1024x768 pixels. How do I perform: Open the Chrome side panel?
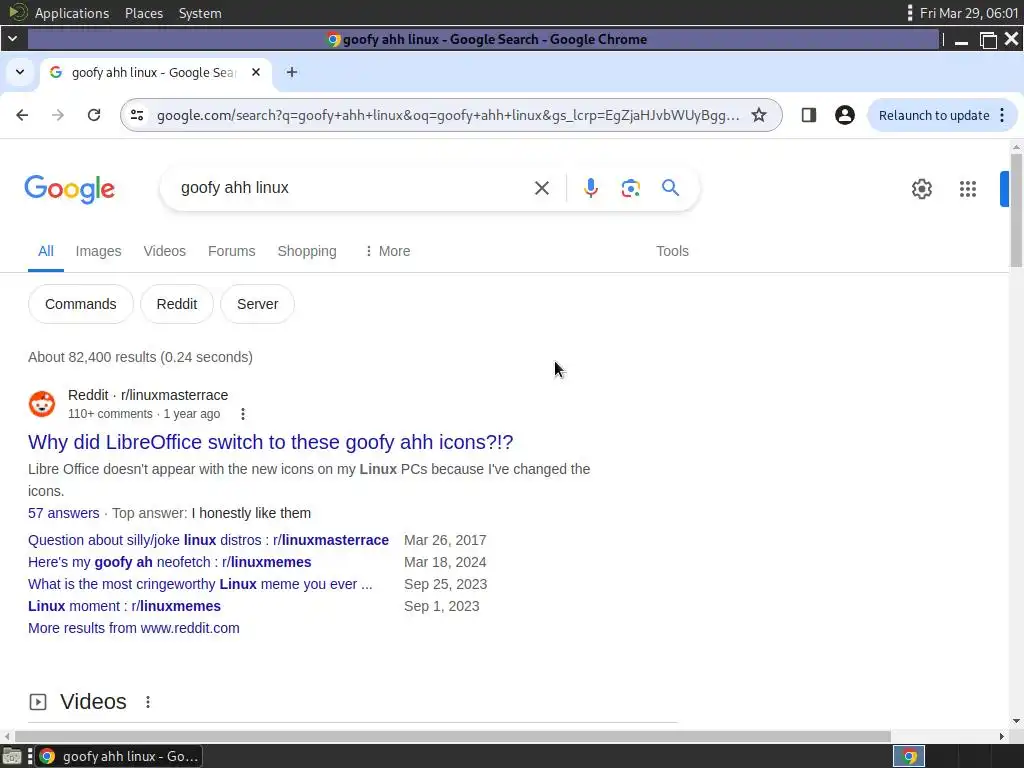click(808, 116)
